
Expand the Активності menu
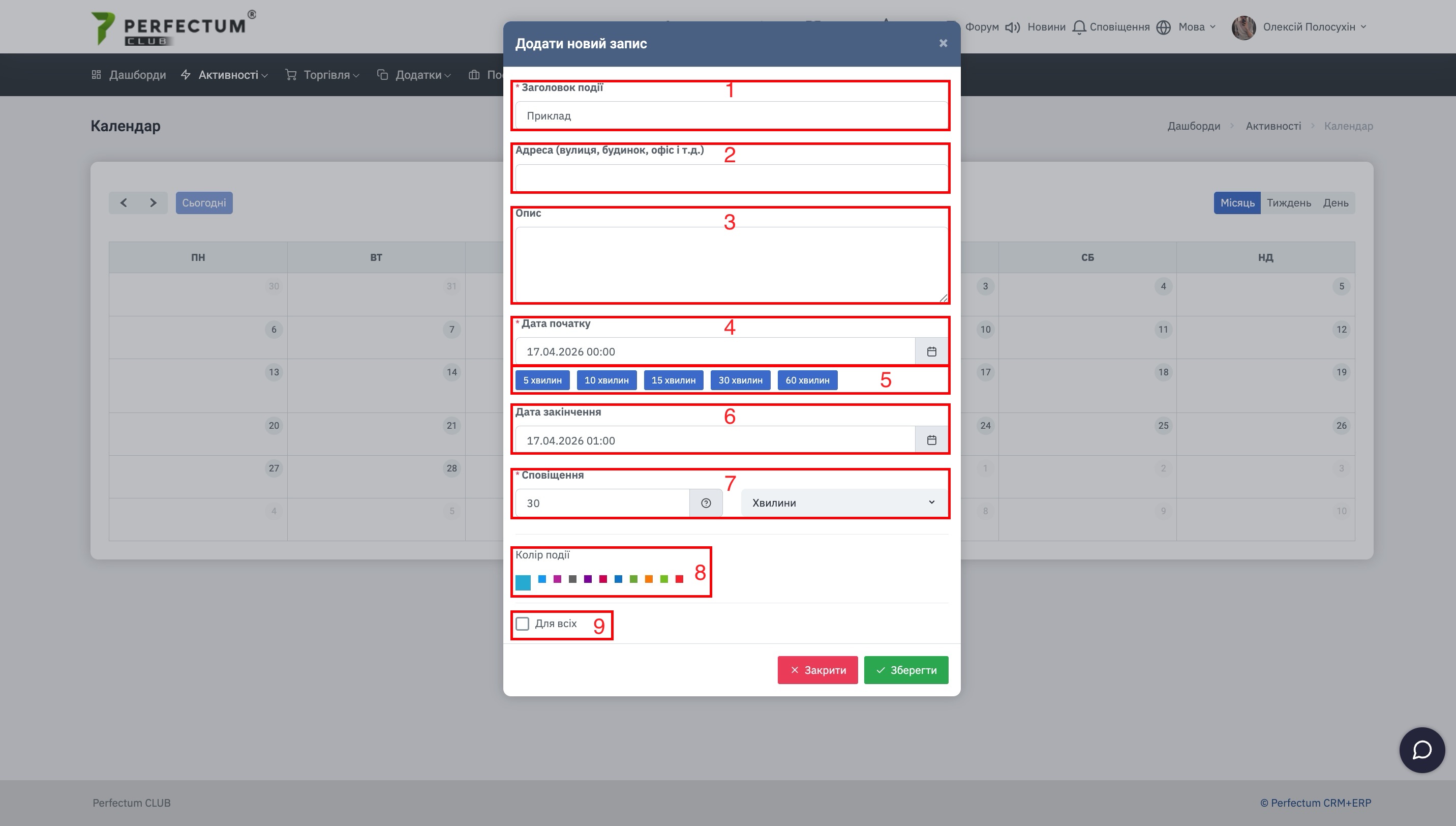pos(228,75)
